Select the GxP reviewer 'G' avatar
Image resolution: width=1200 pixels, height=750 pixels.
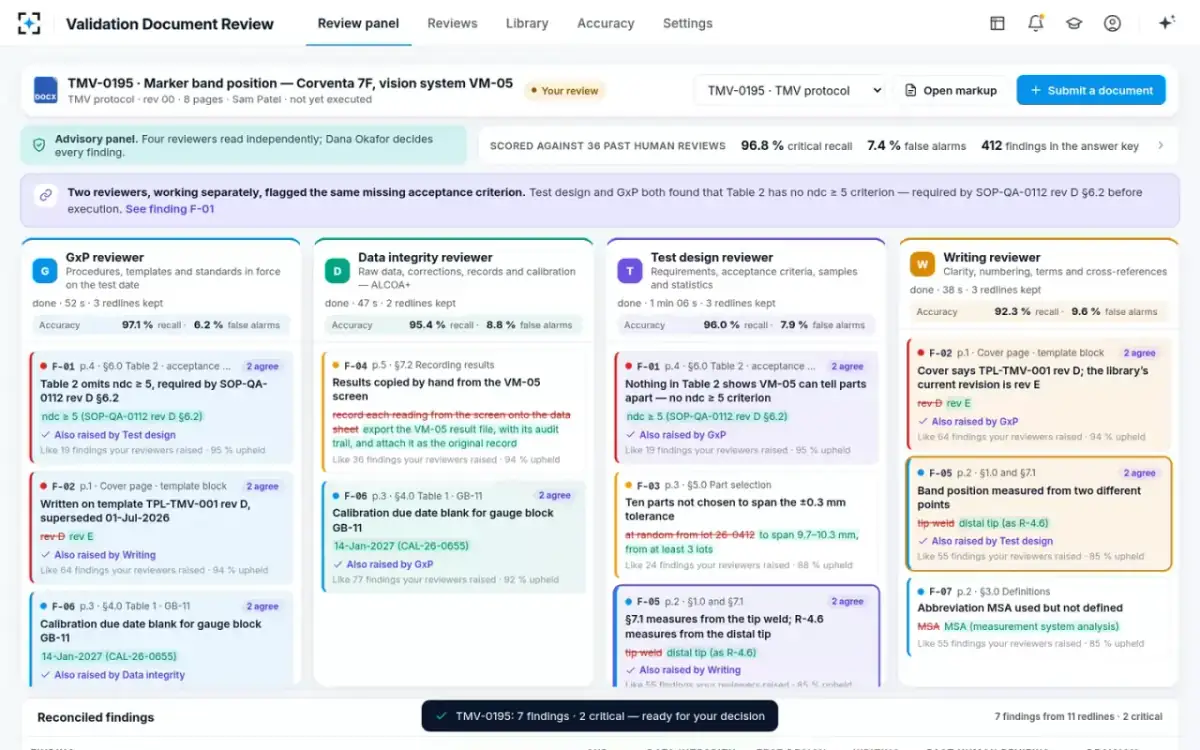[45, 270]
